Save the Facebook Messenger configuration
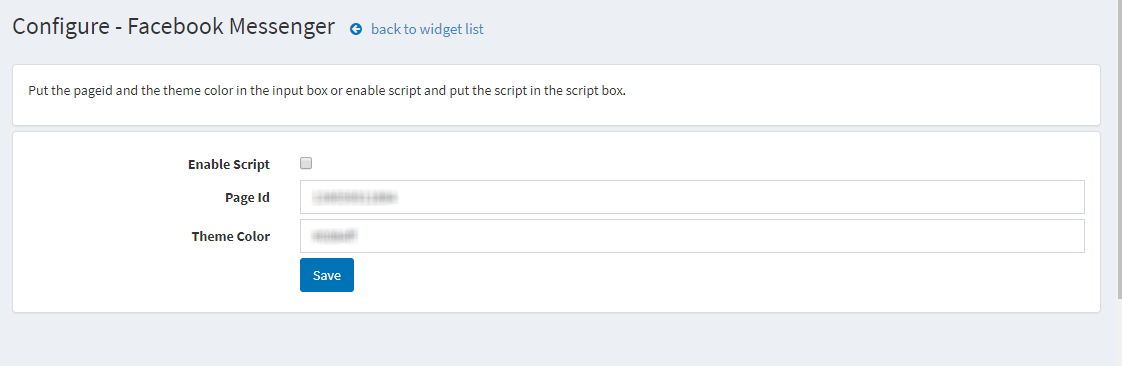 click(326, 275)
